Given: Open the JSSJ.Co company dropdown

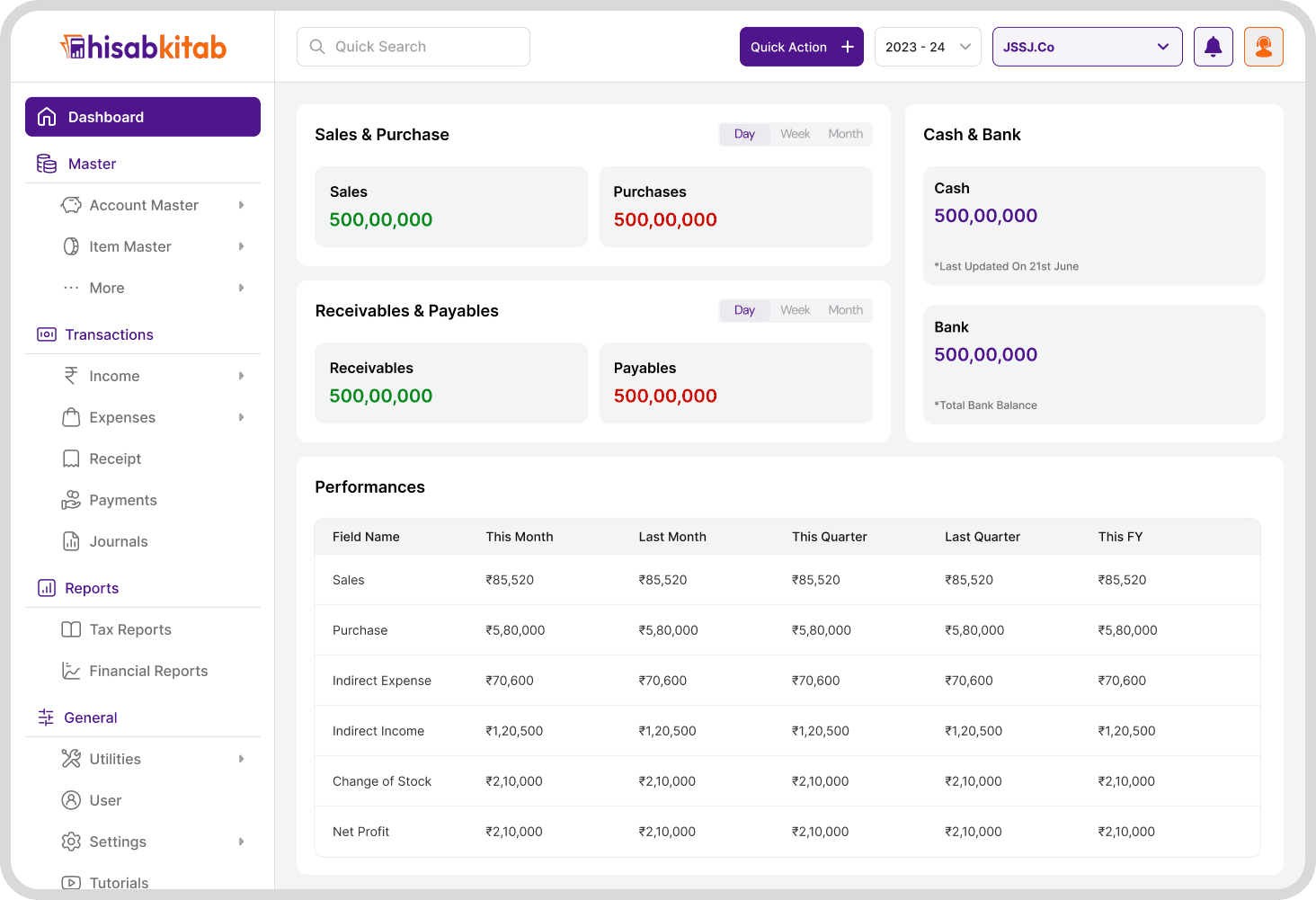Looking at the screenshot, I should click(1088, 47).
